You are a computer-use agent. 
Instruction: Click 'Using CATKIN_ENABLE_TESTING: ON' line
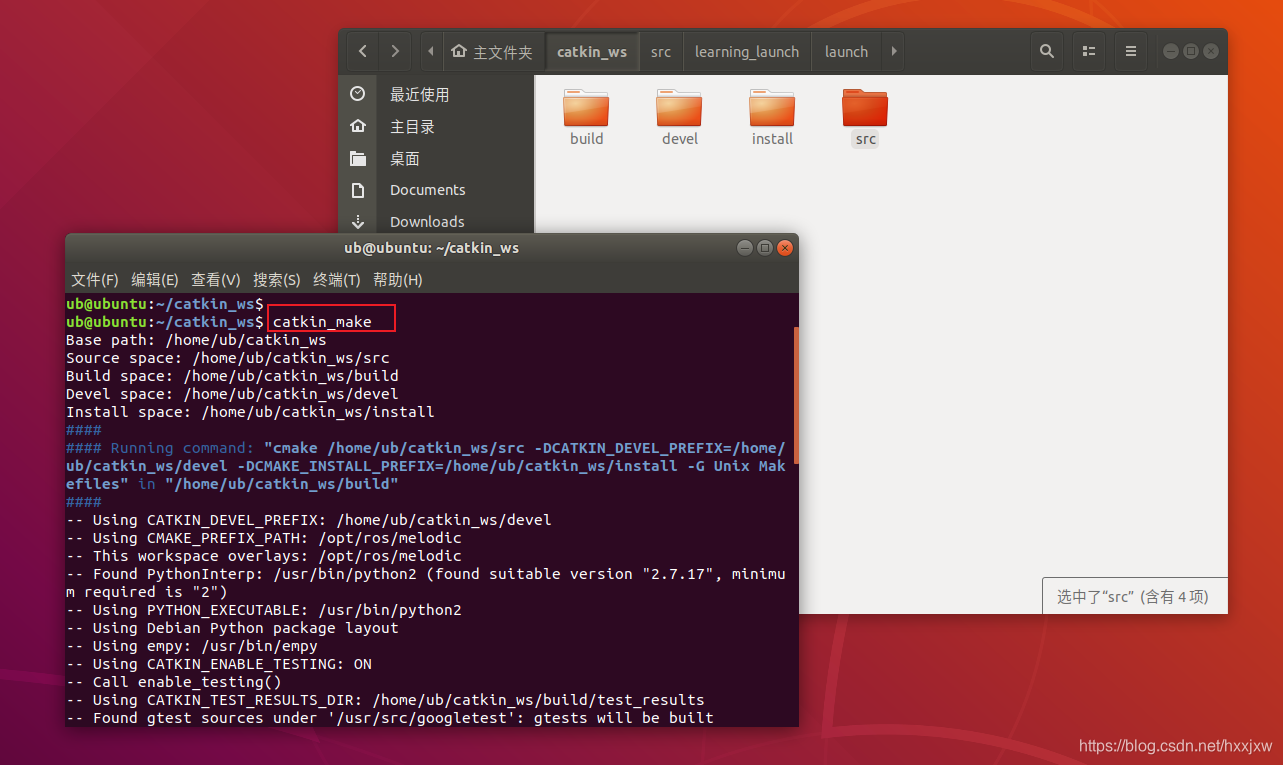click(x=219, y=664)
